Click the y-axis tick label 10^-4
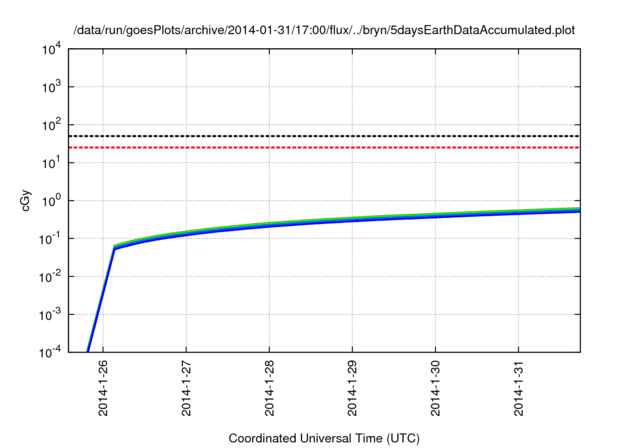 [49, 352]
